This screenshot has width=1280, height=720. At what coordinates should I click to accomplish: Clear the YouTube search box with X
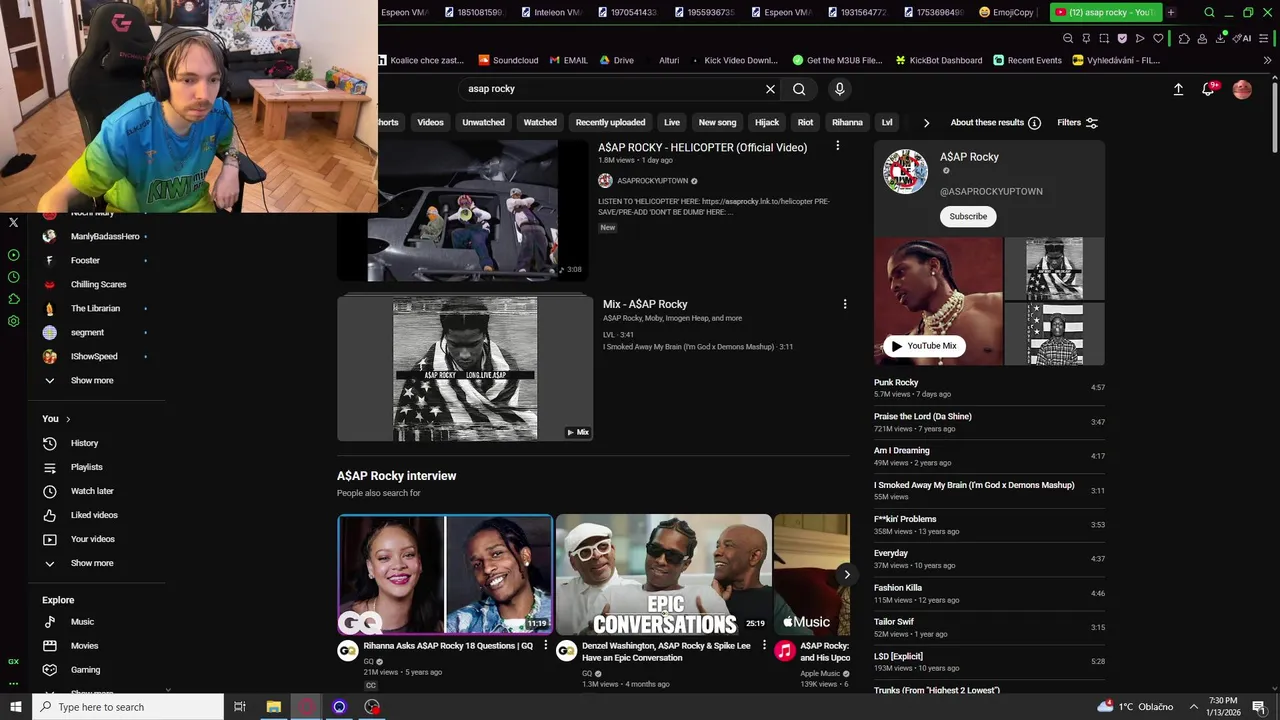(x=770, y=89)
